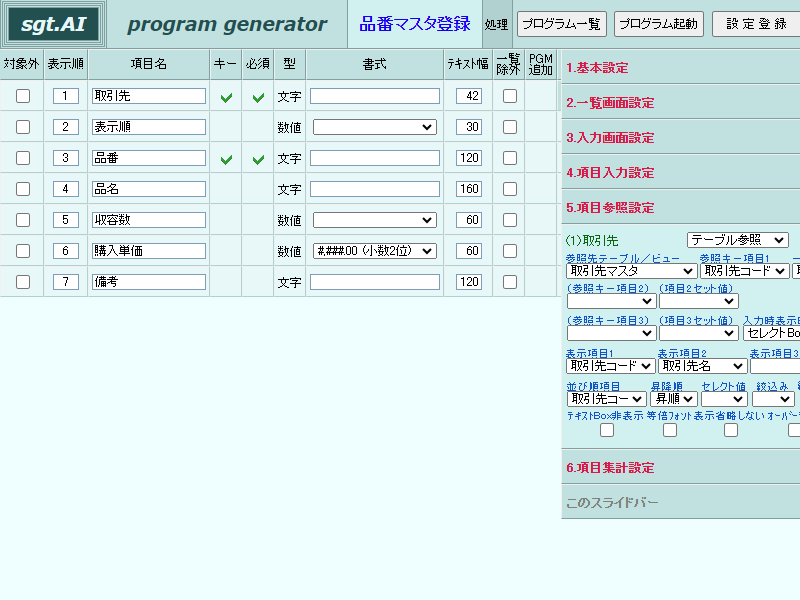
Task: Toggle 一覧除外 checkbox for 備考 row
Action: click(x=510, y=282)
